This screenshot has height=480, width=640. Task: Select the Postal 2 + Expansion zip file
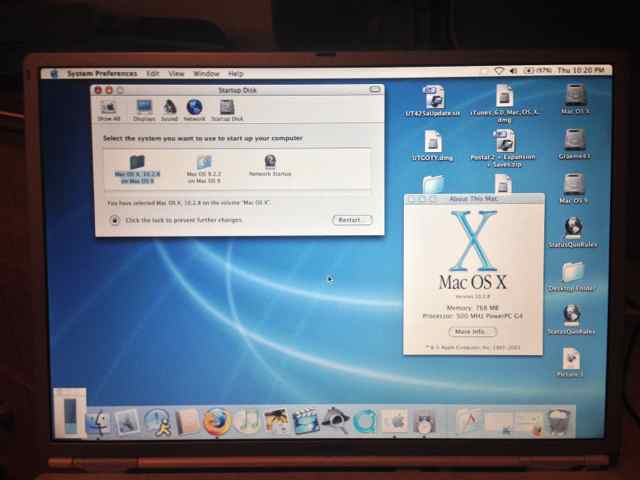click(503, 149)
